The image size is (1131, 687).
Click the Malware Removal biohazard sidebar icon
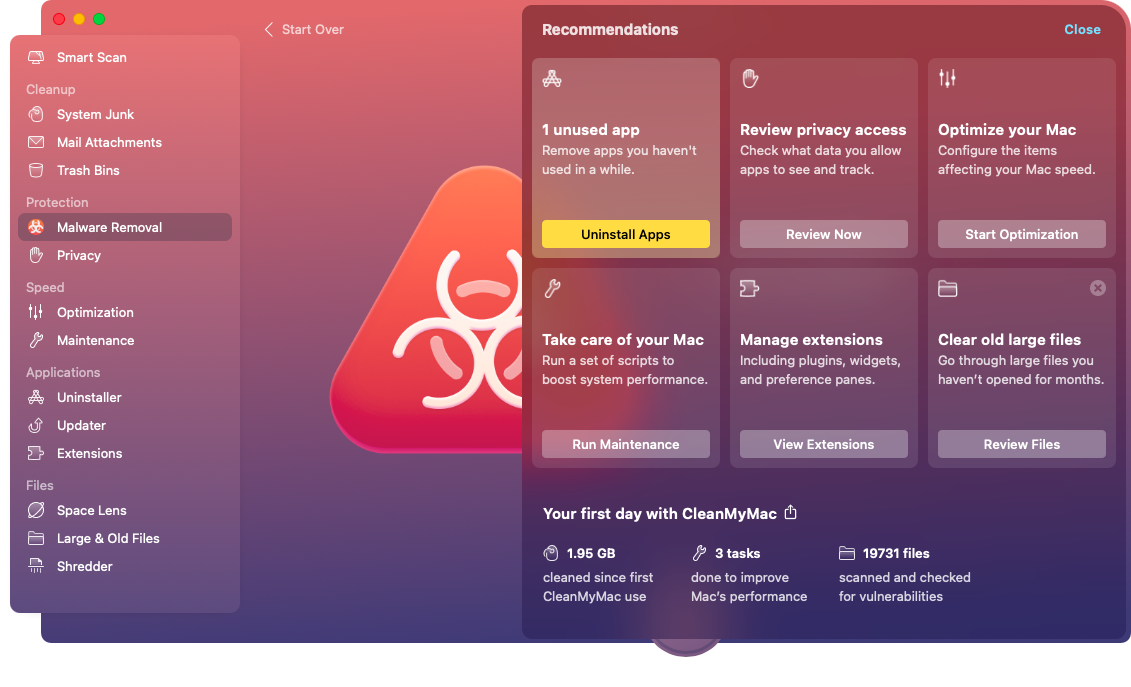pyautogui.click(x=35, y=227)
